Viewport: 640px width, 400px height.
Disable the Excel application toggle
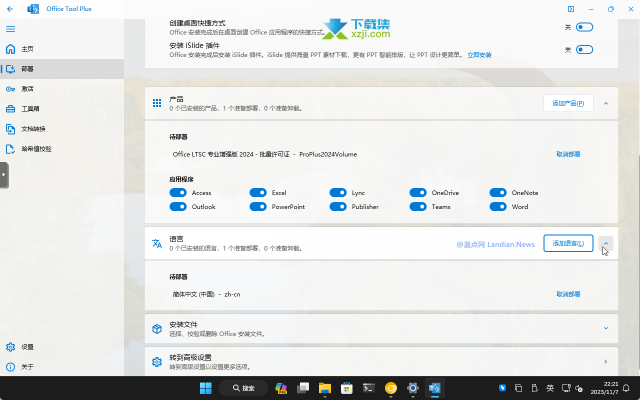[258, 193]
